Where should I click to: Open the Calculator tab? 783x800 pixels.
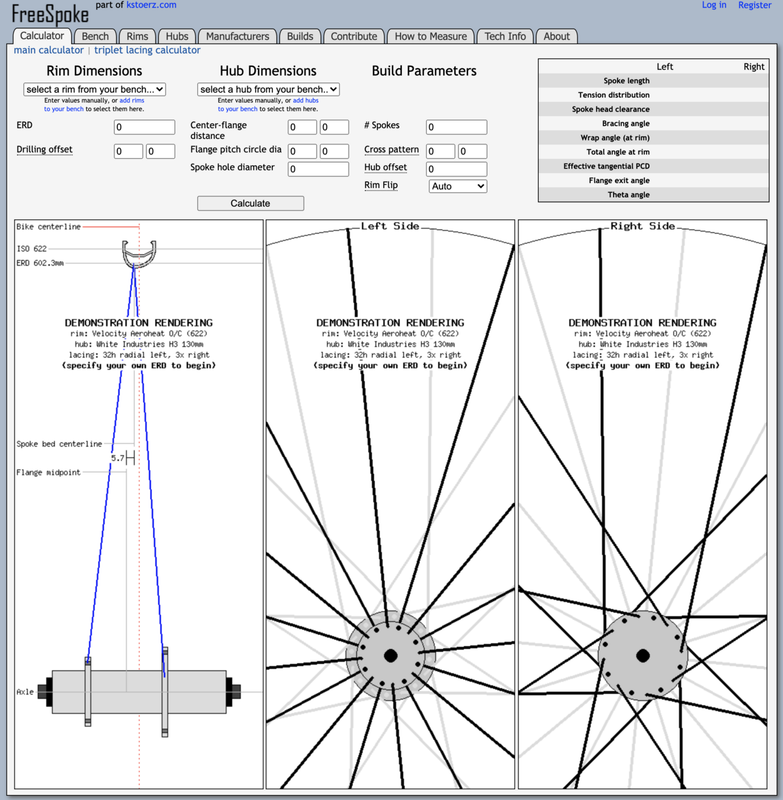(x=42, y=36)
